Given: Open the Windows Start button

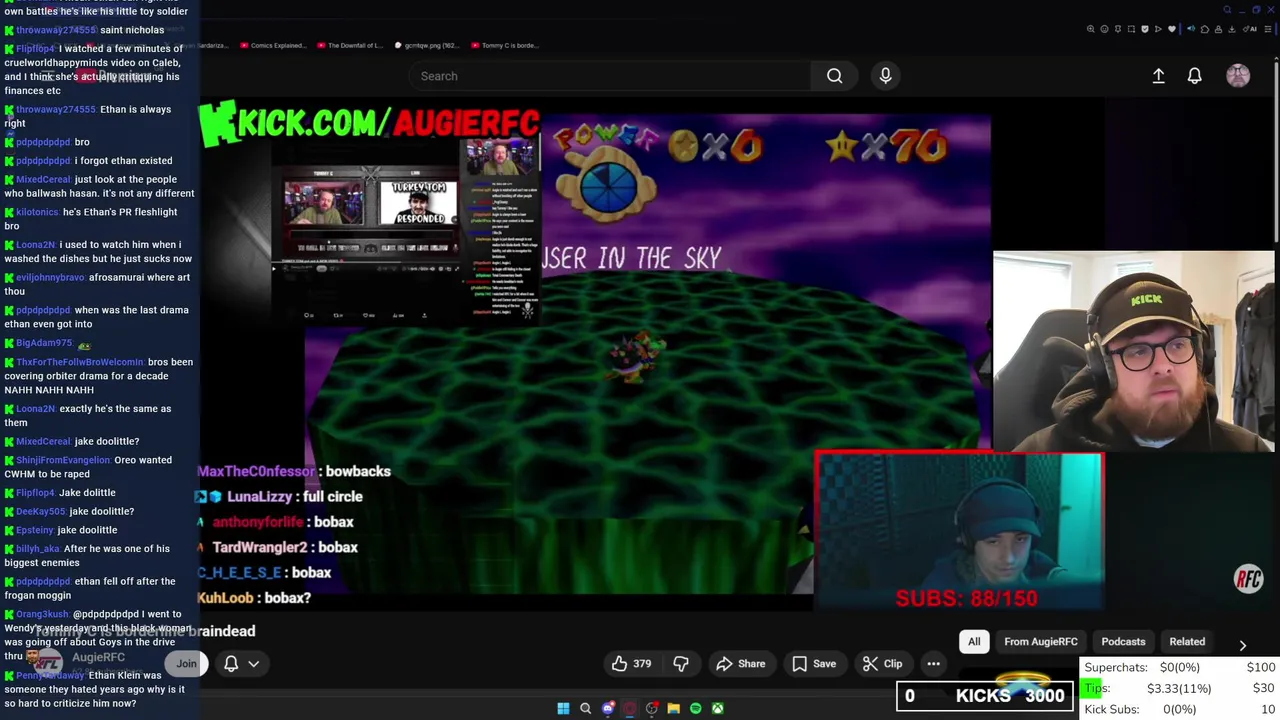Looking at the screenshot, I should point(563,708).
